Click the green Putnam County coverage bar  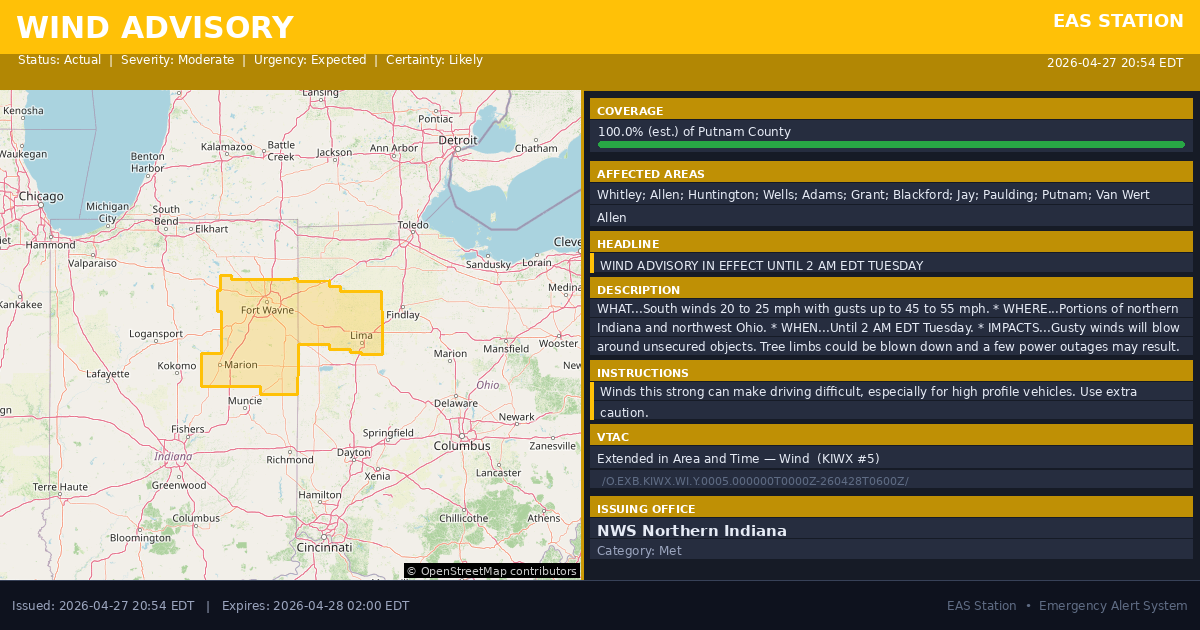click(890, 145)
